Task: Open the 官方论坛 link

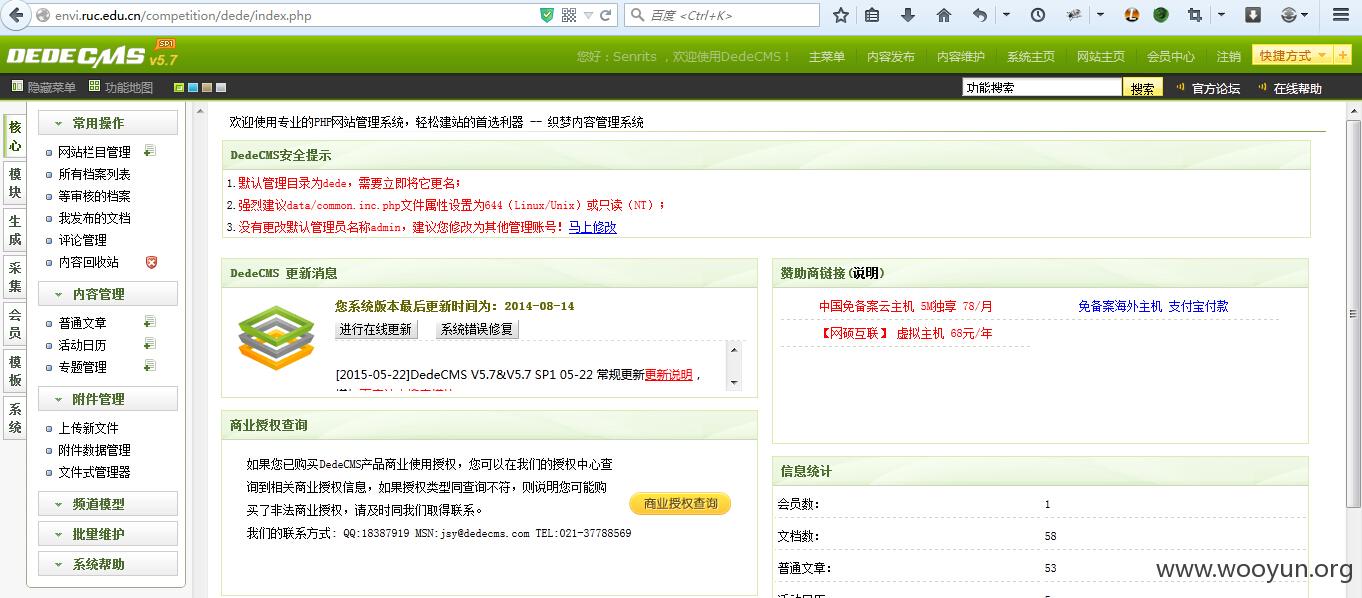Action: 1215,88
